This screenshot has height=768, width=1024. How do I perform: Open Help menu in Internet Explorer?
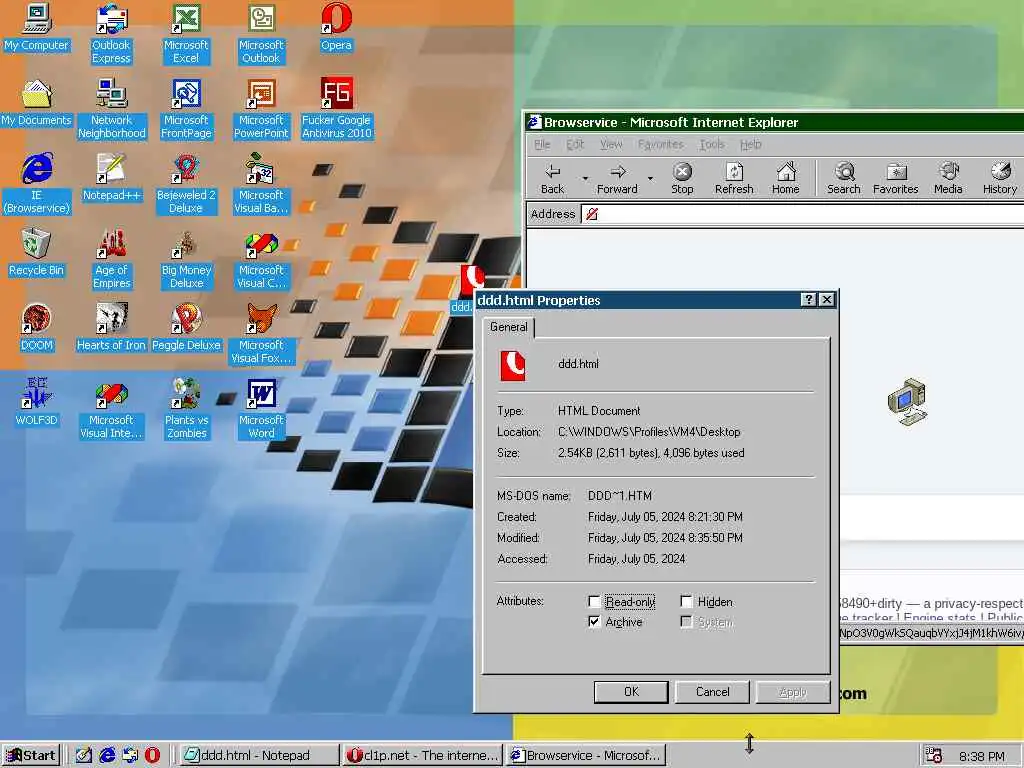750,144
